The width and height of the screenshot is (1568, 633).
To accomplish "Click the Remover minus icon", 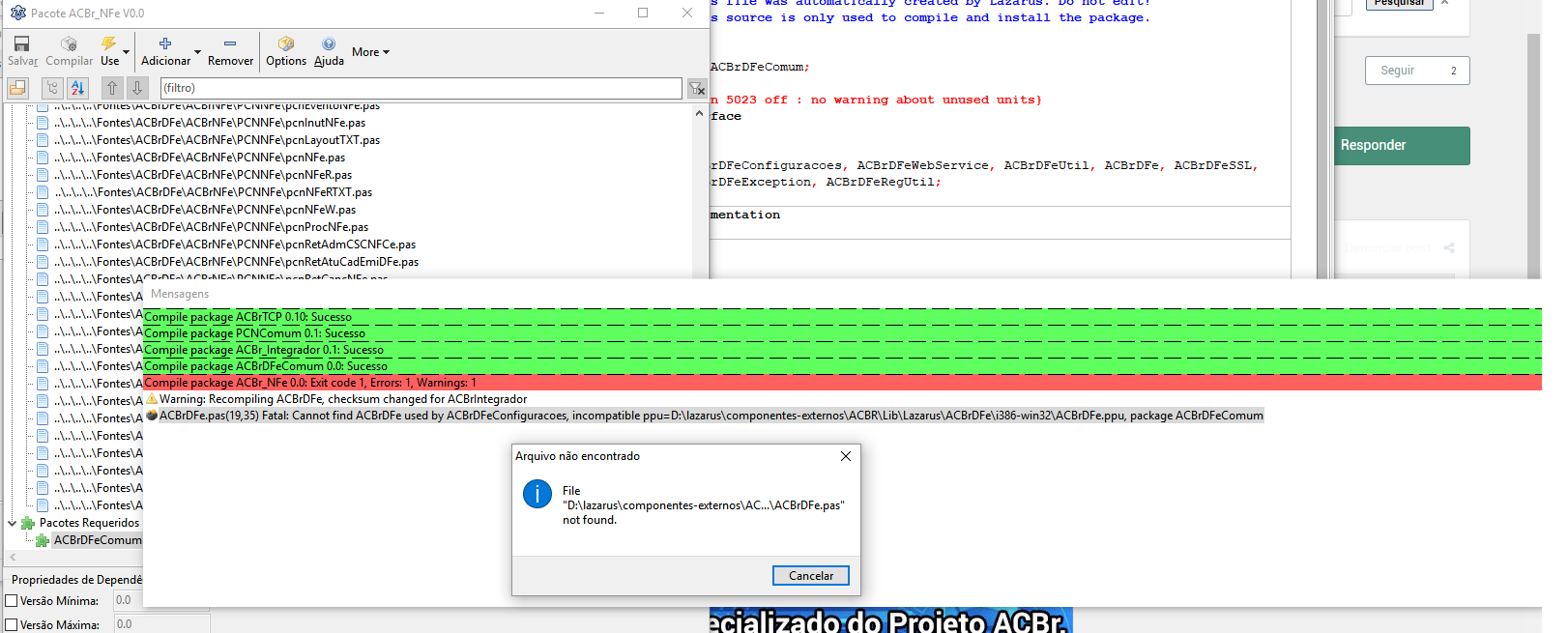I will pyautogui.click(x=230, y=43).
